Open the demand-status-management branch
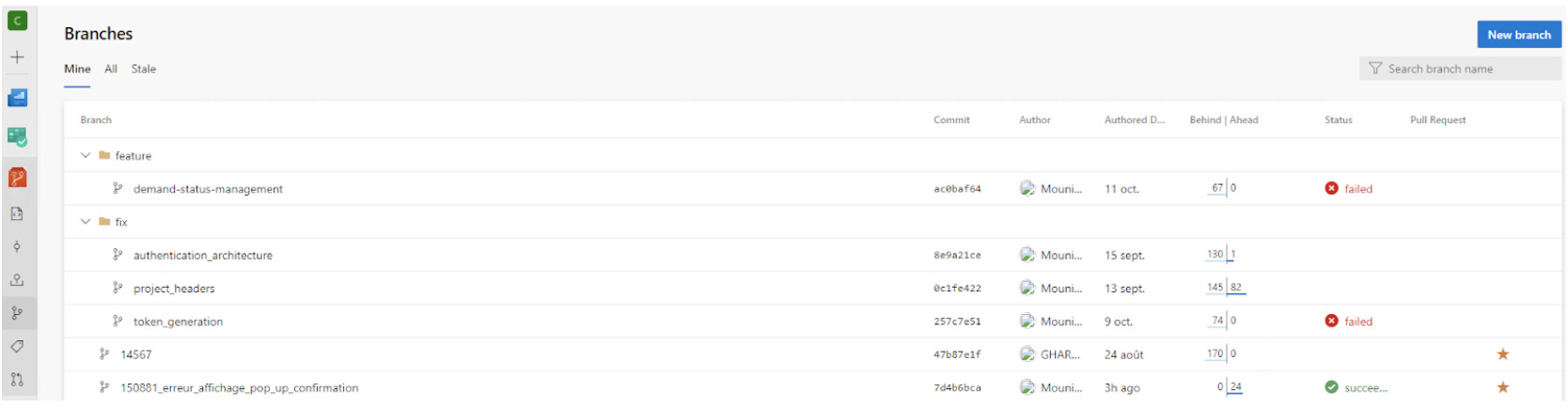 (x=208, y=189)
